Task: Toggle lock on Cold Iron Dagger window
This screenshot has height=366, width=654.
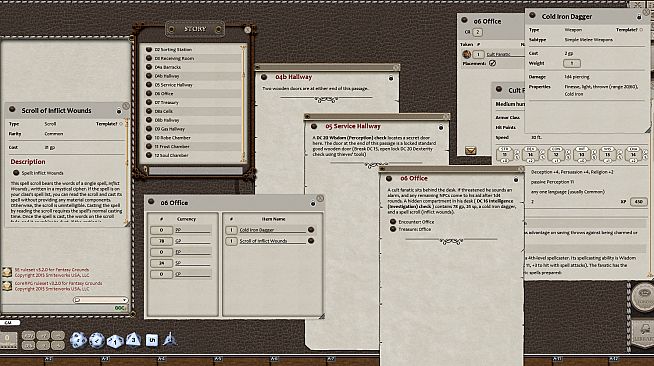Action: [x=639, y=17]
